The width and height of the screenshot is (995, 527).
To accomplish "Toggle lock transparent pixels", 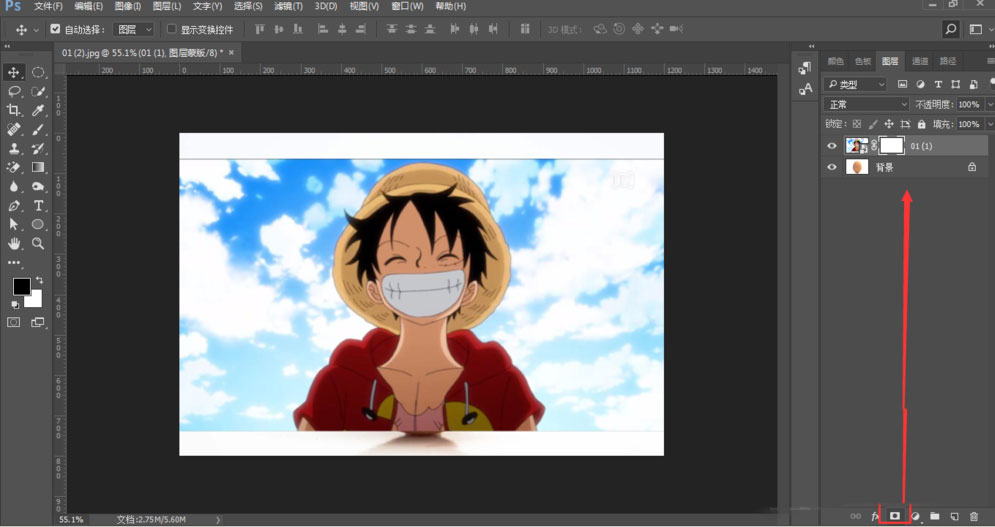I will pyautogui.click(x=857, y=124).
